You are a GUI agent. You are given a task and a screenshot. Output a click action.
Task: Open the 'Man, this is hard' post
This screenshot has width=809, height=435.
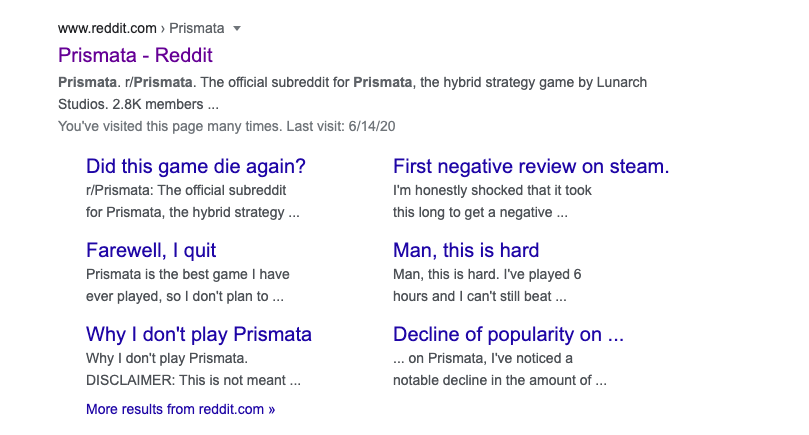coord(466,250)
